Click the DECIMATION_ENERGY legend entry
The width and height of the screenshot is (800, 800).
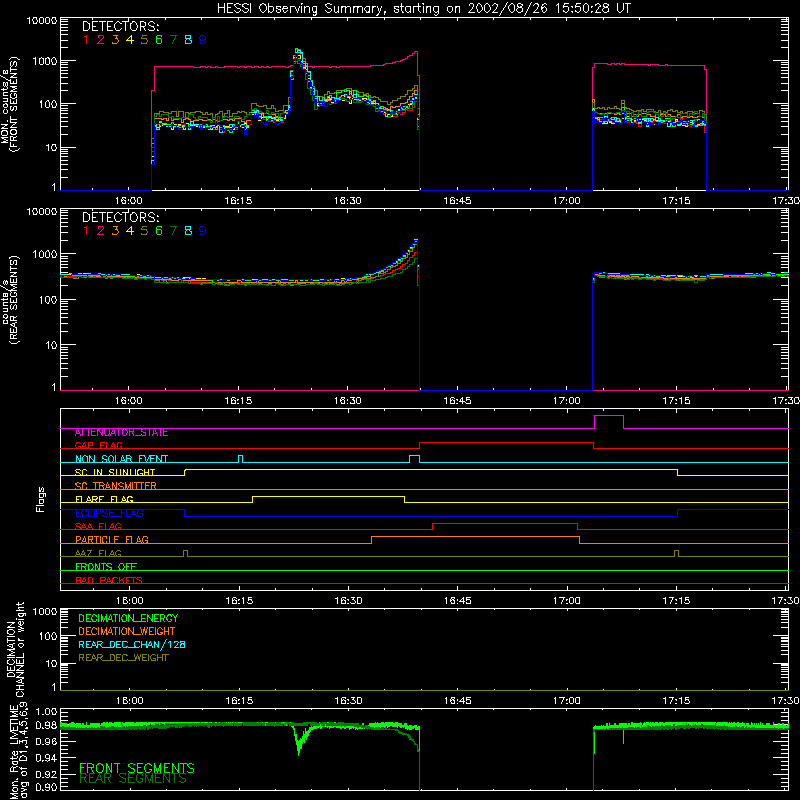[128, 618]
